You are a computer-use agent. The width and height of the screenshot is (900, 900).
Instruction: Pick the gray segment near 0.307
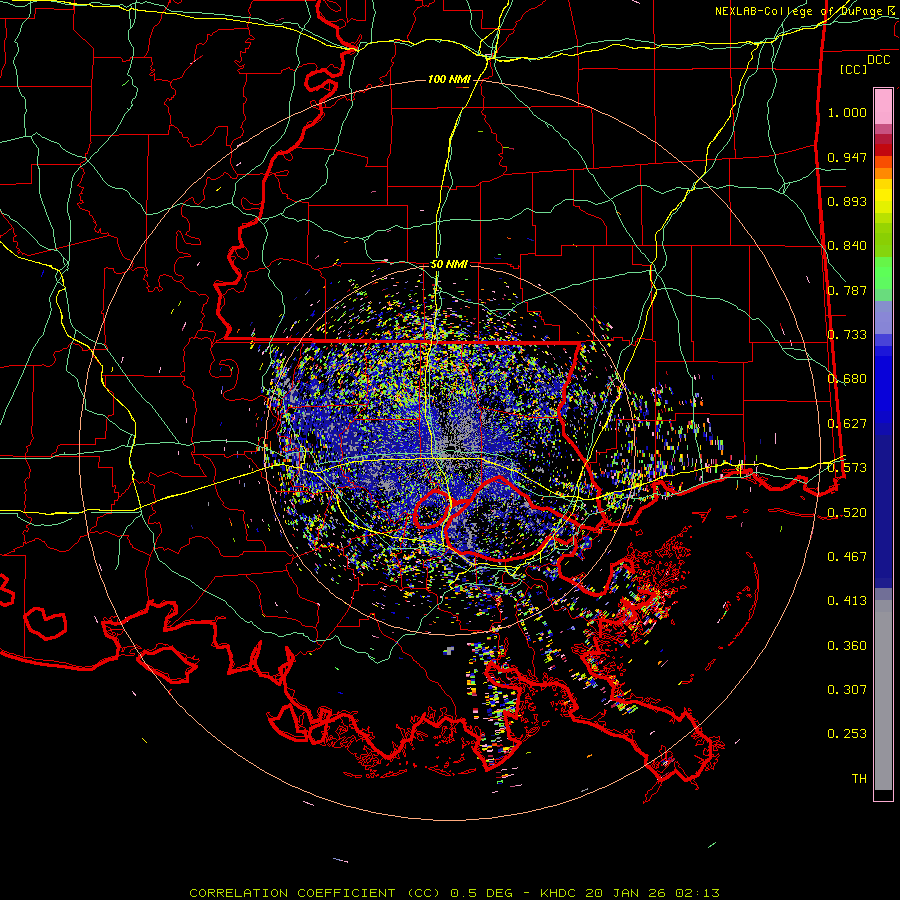click(883, 695)
